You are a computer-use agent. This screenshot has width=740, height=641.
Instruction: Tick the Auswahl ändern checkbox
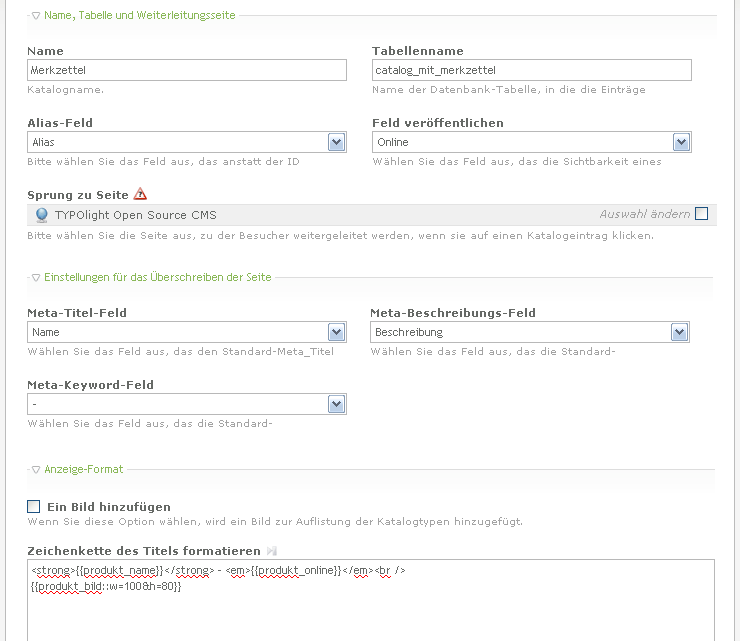[x=701, y=213]
